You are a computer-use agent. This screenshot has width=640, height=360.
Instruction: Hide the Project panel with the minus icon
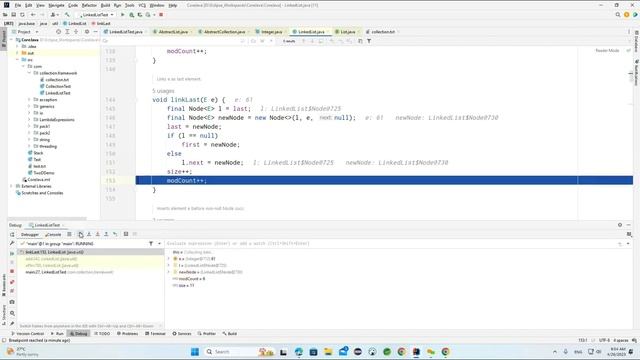coord(96,31)
